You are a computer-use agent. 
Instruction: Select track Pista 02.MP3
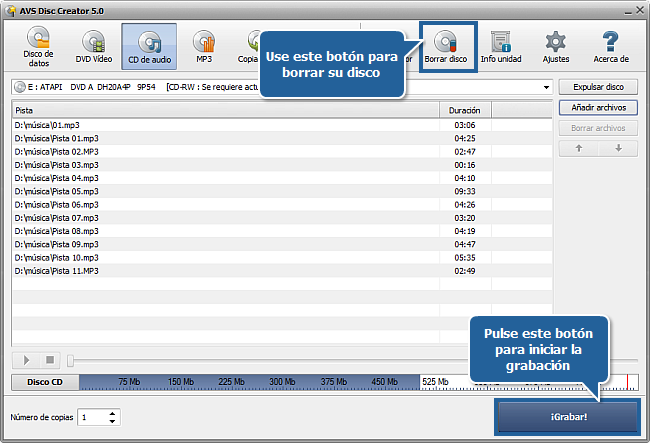point(282,152)
